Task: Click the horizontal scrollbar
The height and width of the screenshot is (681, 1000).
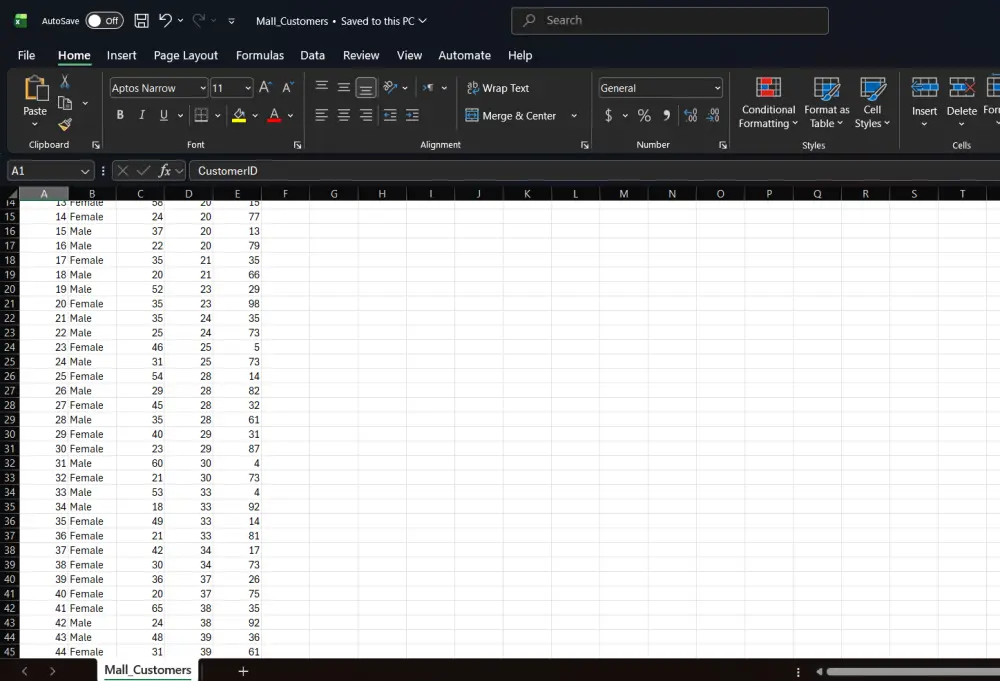Action: 913,671
